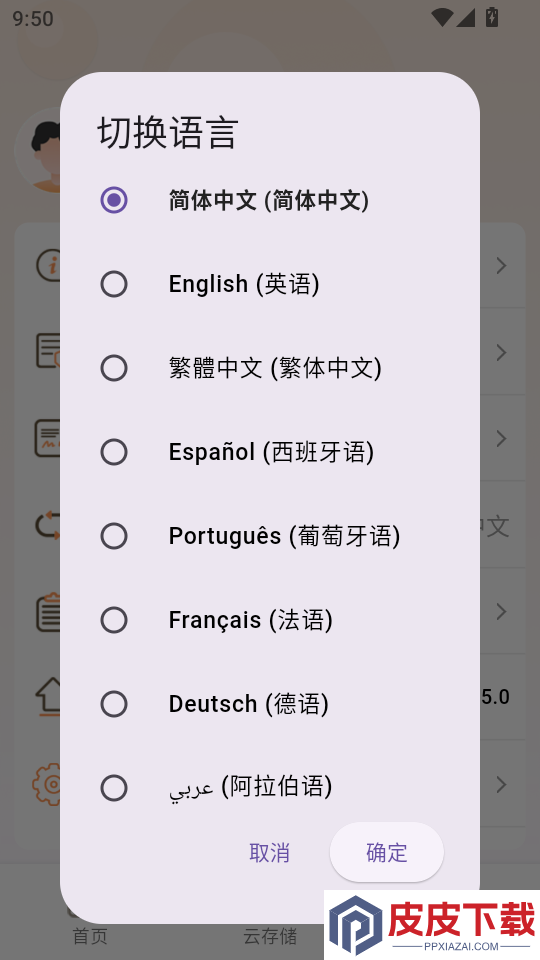Click the info icon in settings list
Viewport: 540px width, 960px height.
[x=48, y=266]
